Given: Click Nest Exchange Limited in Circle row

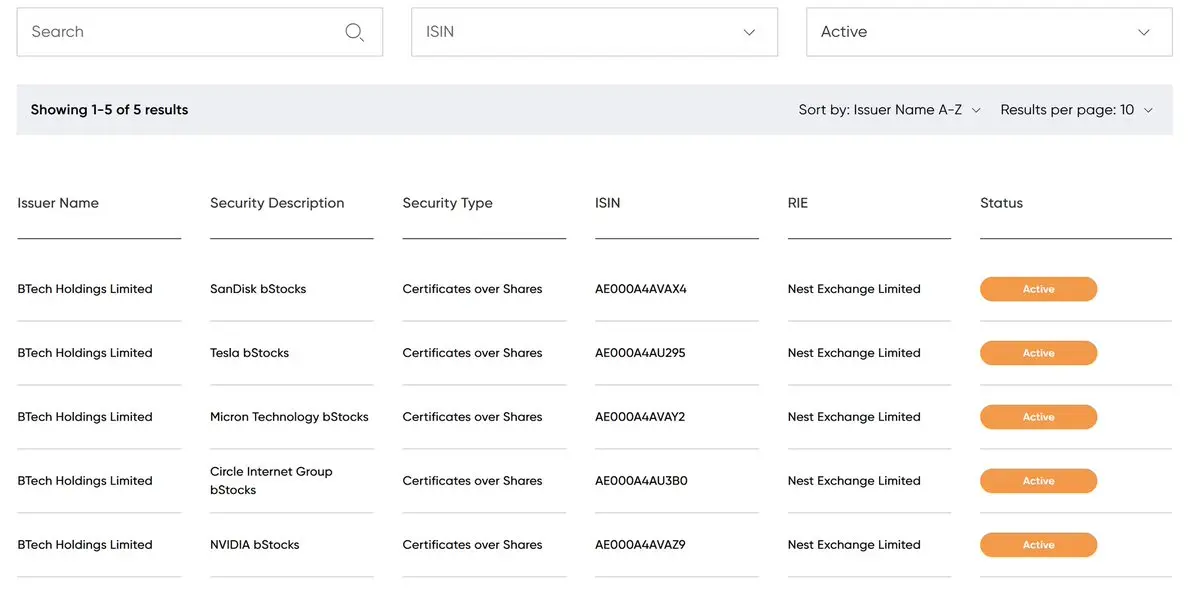Looking at the screenshot, I should 854,481.
